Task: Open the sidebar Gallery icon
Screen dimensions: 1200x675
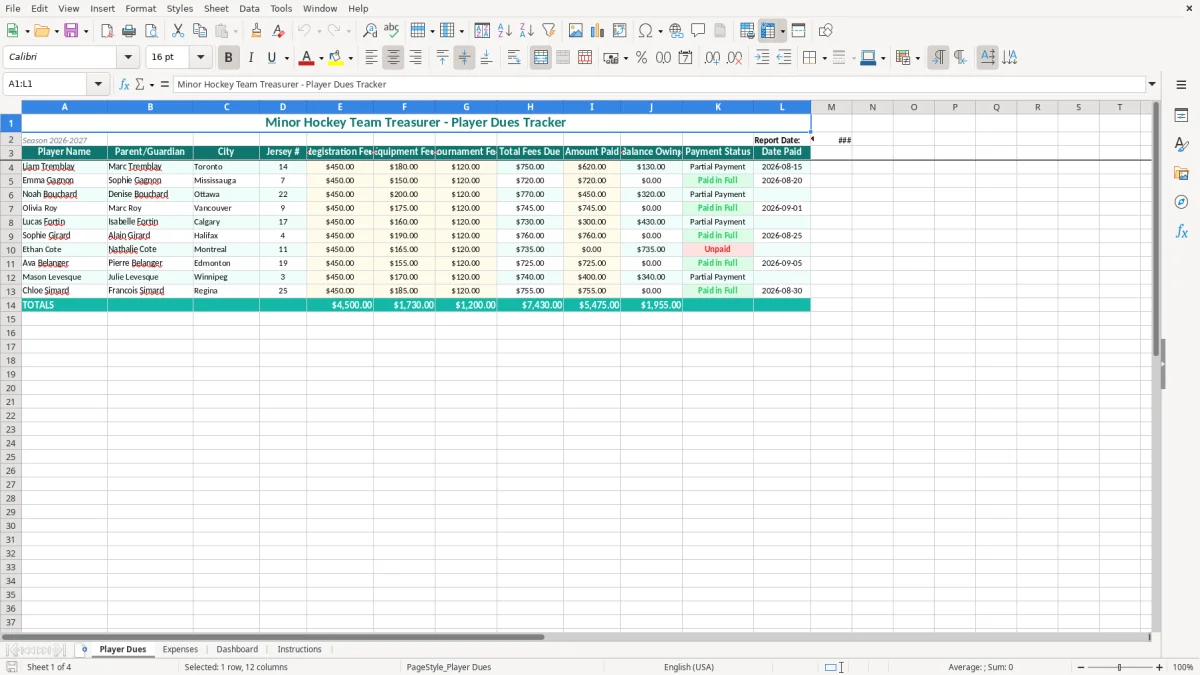Action: tap(1181, 174)
